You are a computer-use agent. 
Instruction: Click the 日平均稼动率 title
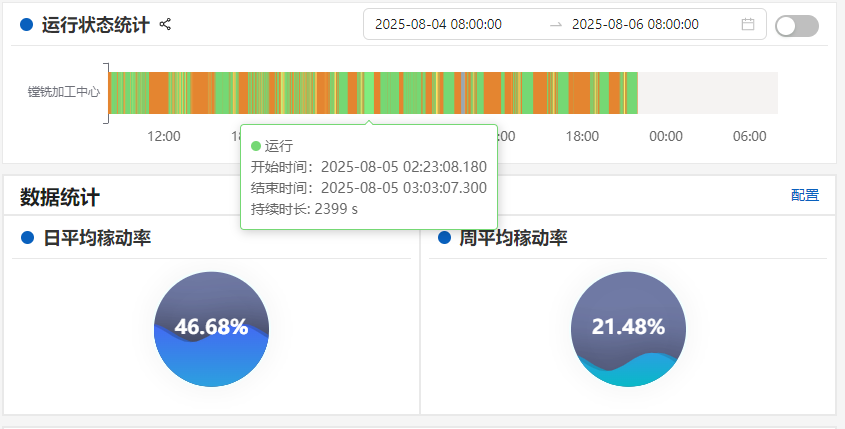[x=97, y=238]
